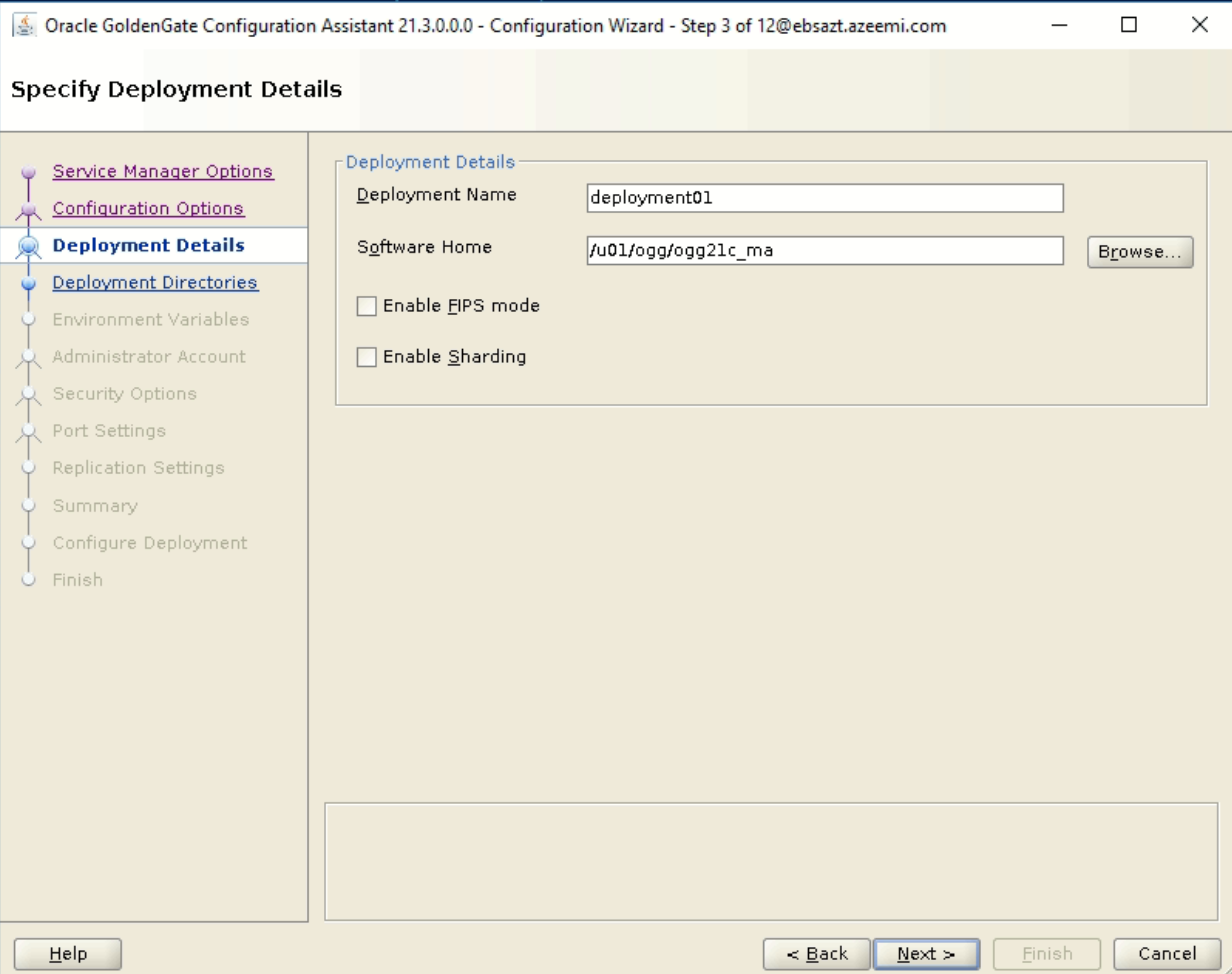The width and height of the screenshot is (1232, 974).
Task: Click the Software Home path field
Action: click(x=825, y=251)
